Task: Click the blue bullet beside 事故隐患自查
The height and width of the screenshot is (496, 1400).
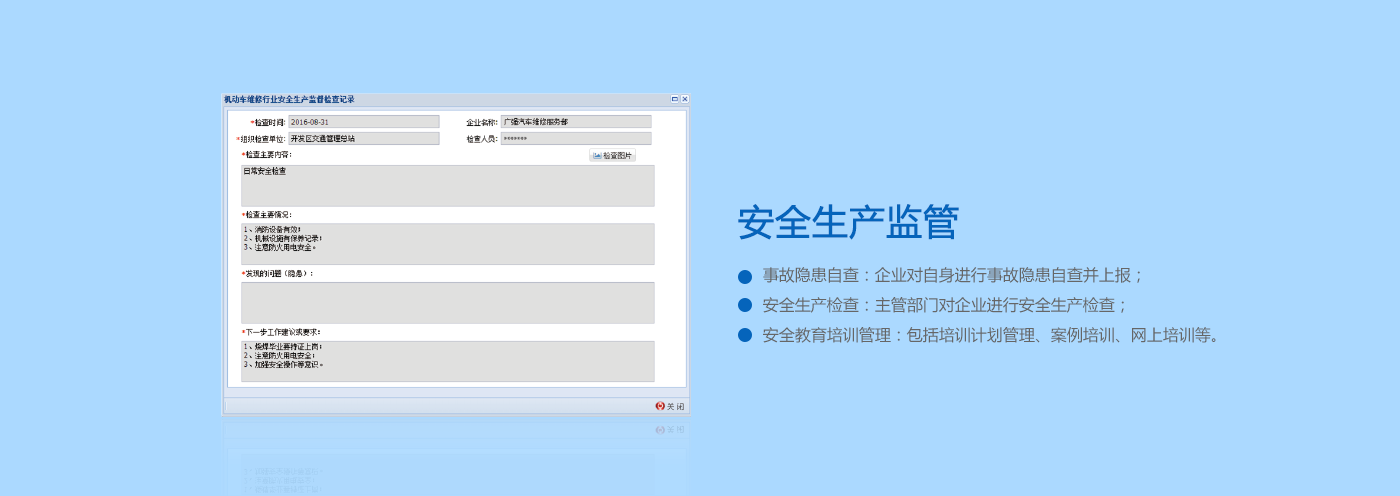Action: pyautogui.click(x=744, y=276)
